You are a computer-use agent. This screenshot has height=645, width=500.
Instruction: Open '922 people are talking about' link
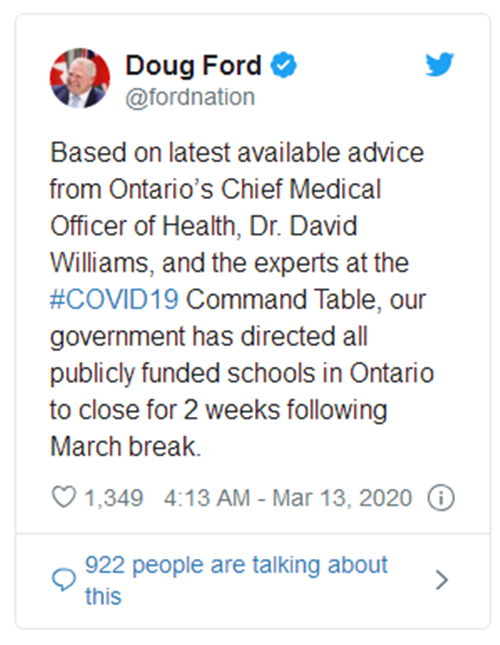click(236, 565)
